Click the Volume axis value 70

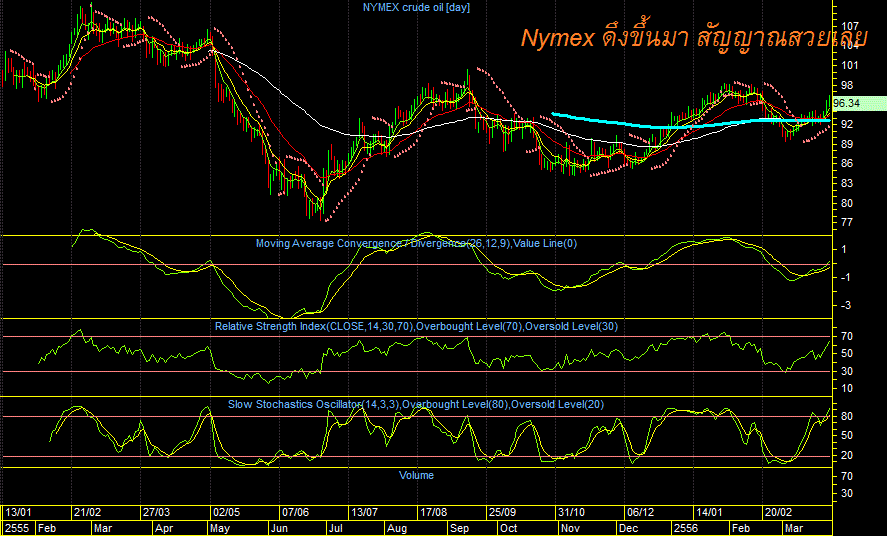point(847,477)
